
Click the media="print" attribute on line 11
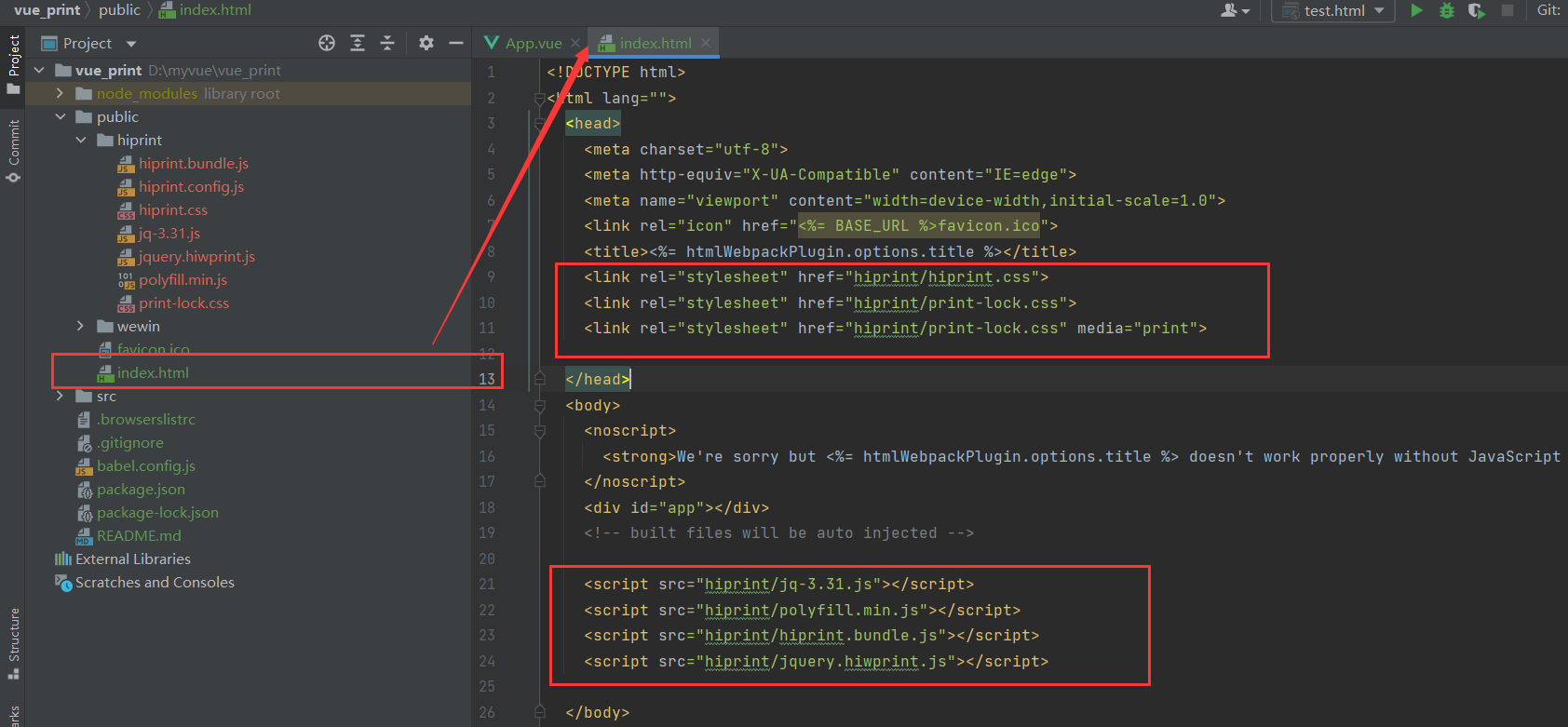coord(1137,329)
